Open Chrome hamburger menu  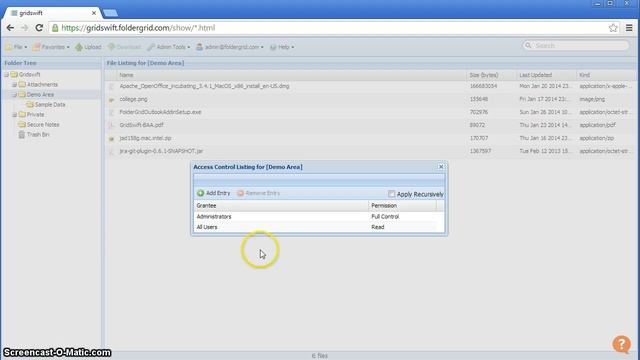point(629,28)
